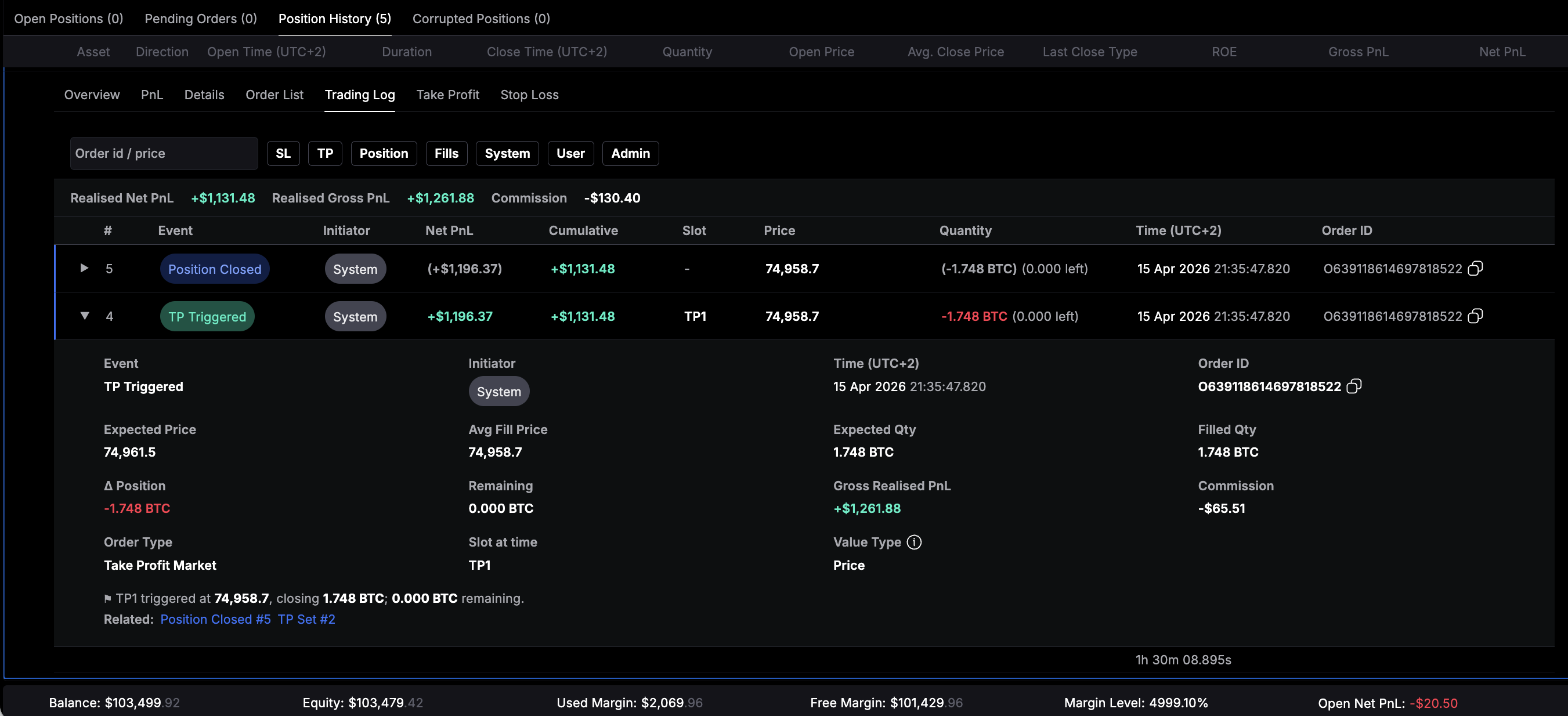The width and height of the screenshot is (1568, 716).
Task: Click Used Margin $2,069.96 in status bar
Action: [x=630, y=703]
